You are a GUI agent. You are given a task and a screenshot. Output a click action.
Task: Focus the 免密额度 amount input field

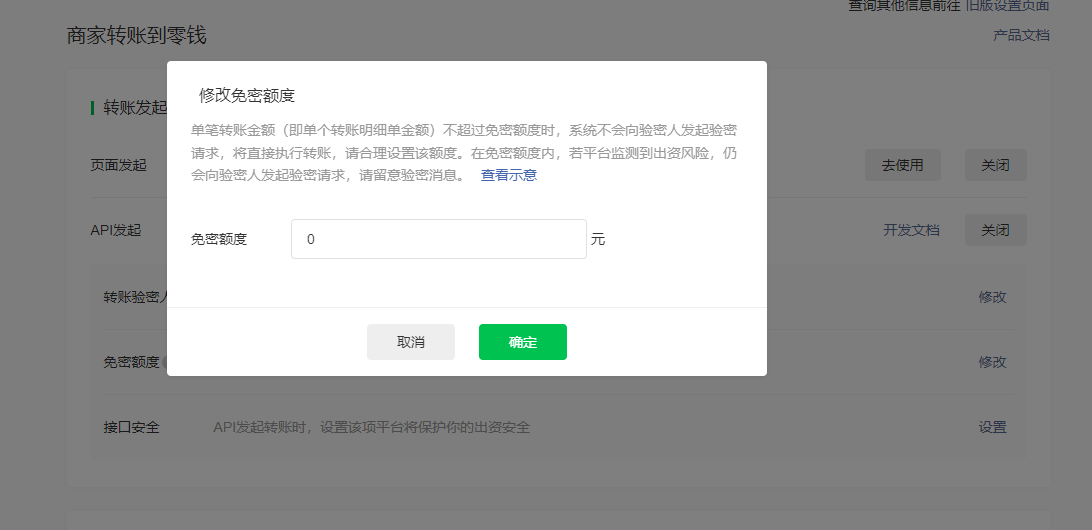tap(439, 239)
